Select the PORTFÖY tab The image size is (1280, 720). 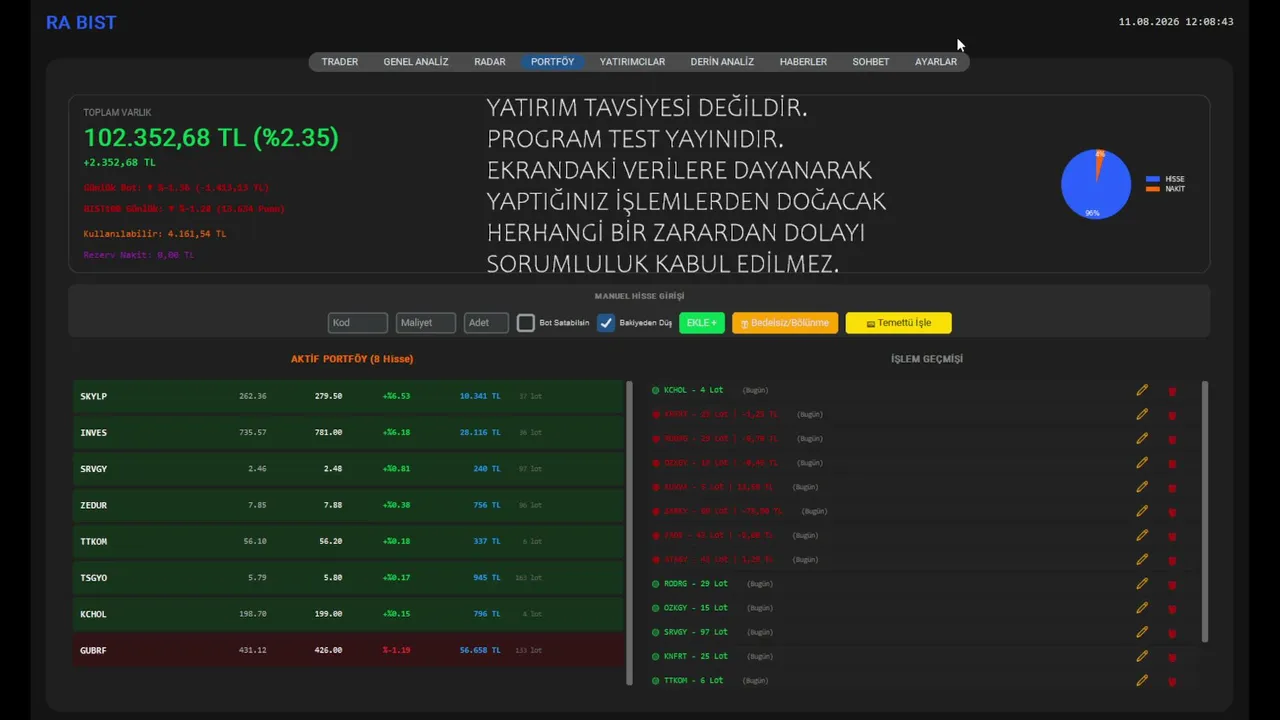(552, 62)
